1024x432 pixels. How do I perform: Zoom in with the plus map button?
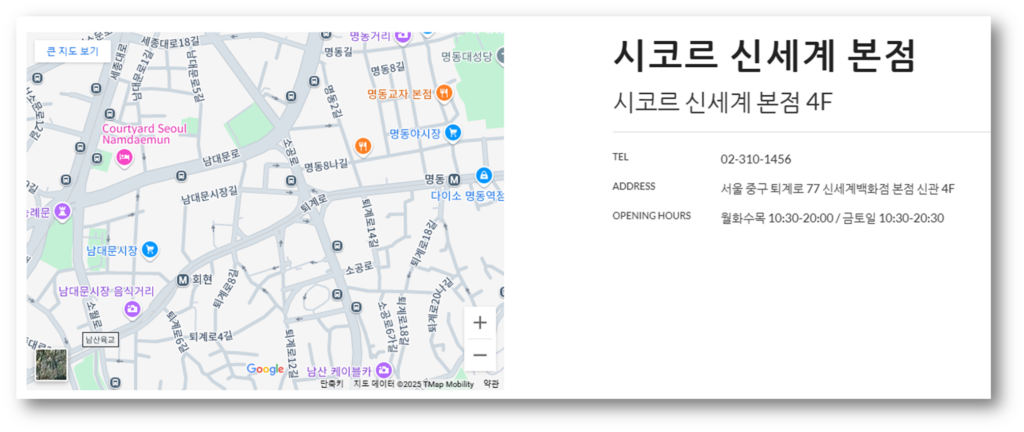coord(480,323)
